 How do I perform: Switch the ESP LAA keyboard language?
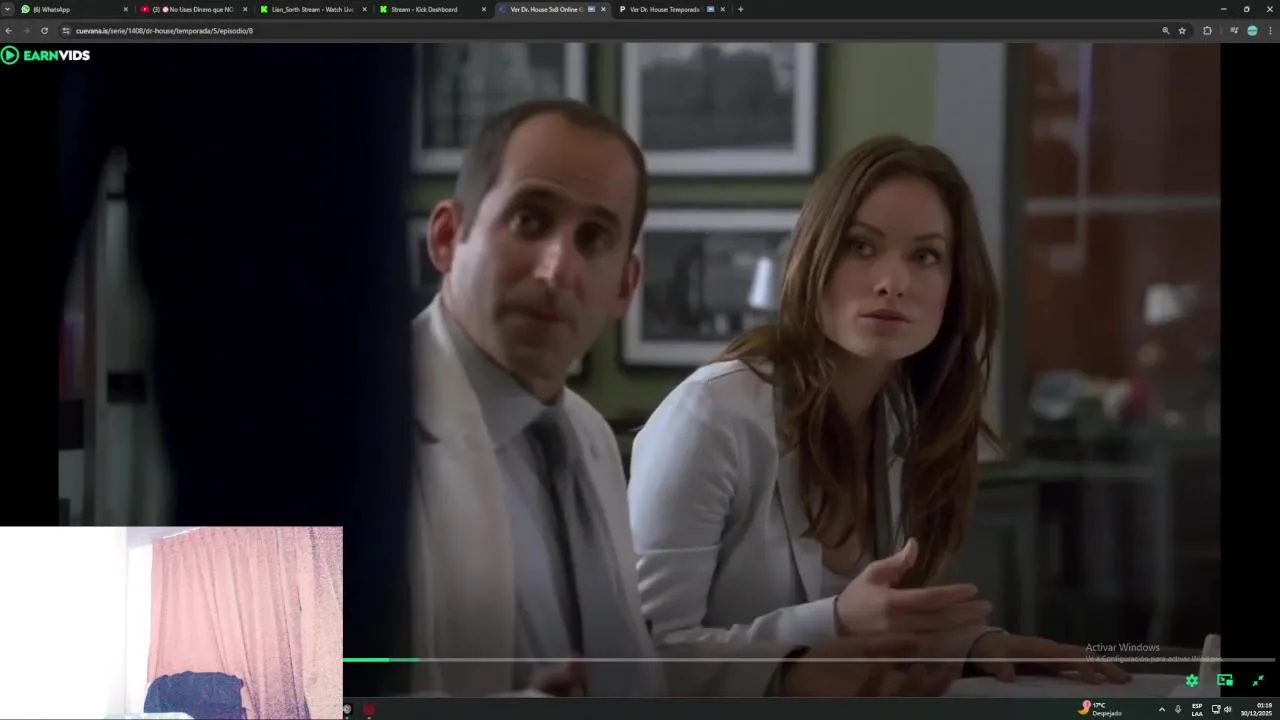coord(1197,709)
